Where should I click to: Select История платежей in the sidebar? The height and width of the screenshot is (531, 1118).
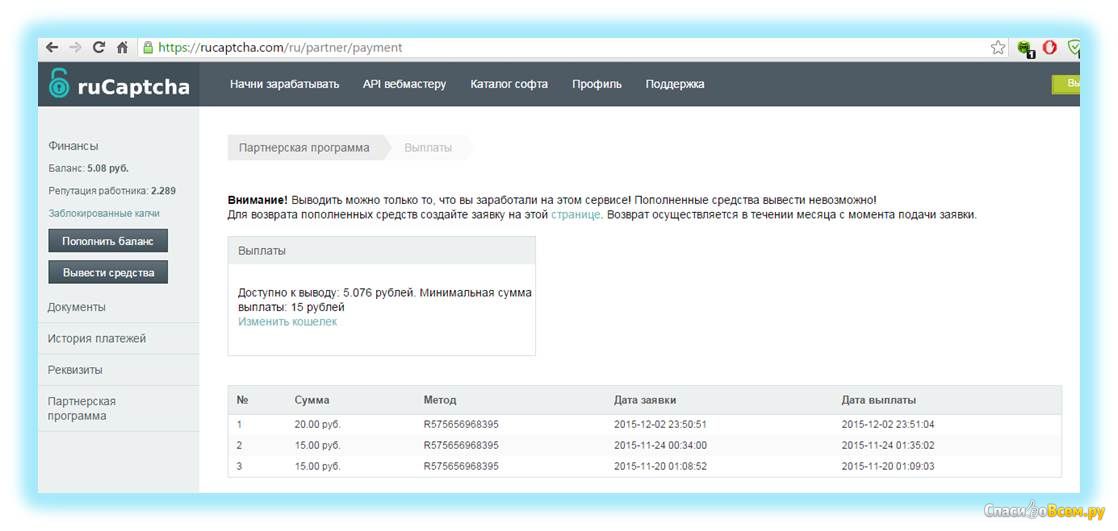coord(97,338)
